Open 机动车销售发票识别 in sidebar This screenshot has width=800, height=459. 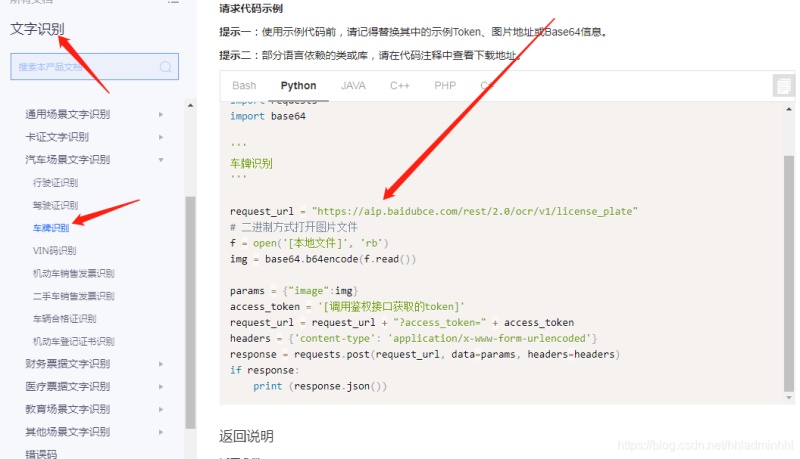(x=73, y=273)
